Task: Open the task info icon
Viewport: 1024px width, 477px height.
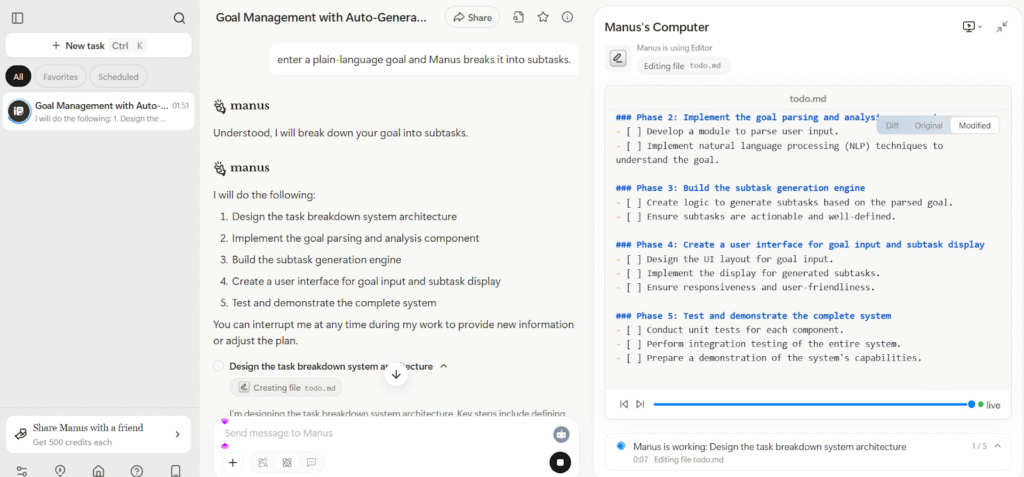Action: click(x=568, y=18)
